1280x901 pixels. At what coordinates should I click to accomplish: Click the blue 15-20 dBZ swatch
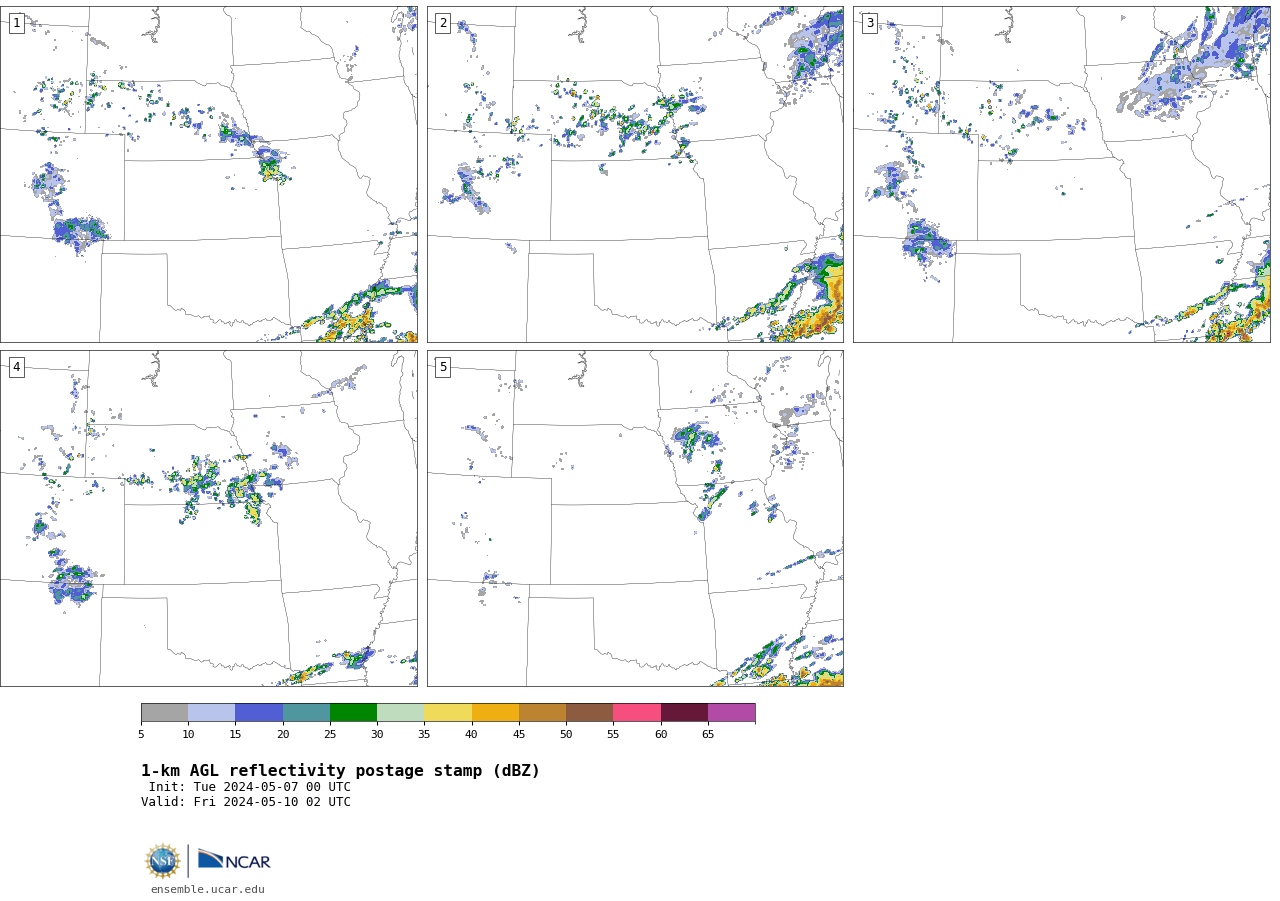pyautogui.click(x=259, y=712)
